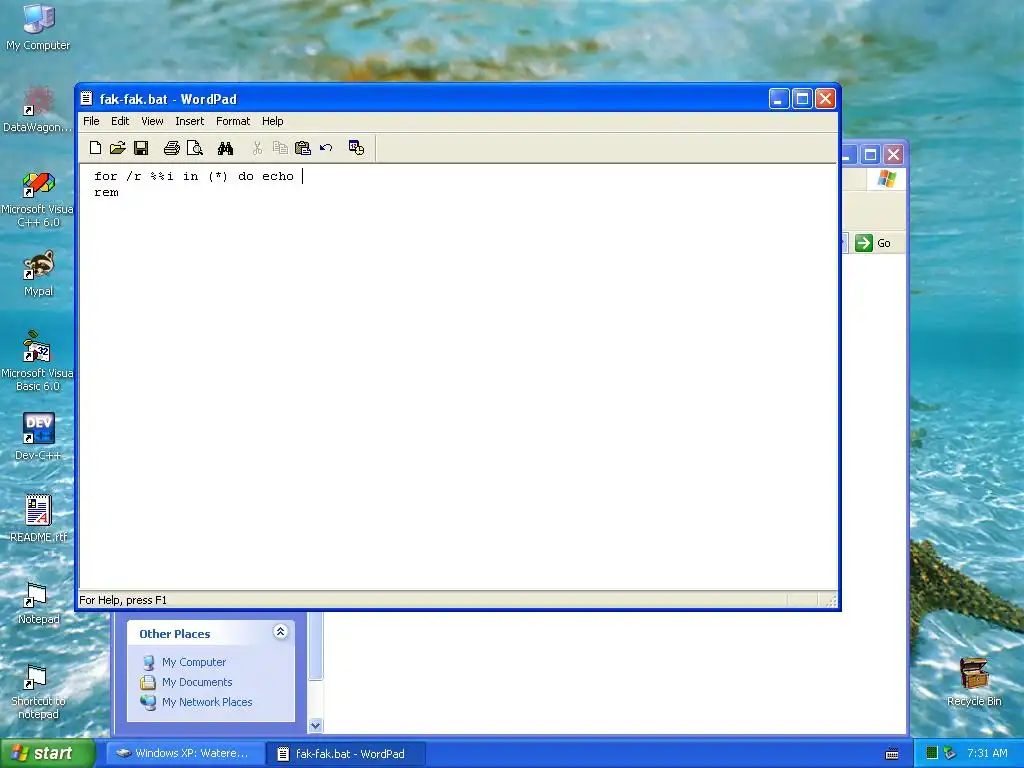
Task: Click the WordPad status bar resize grip
Action: [831, 601]
